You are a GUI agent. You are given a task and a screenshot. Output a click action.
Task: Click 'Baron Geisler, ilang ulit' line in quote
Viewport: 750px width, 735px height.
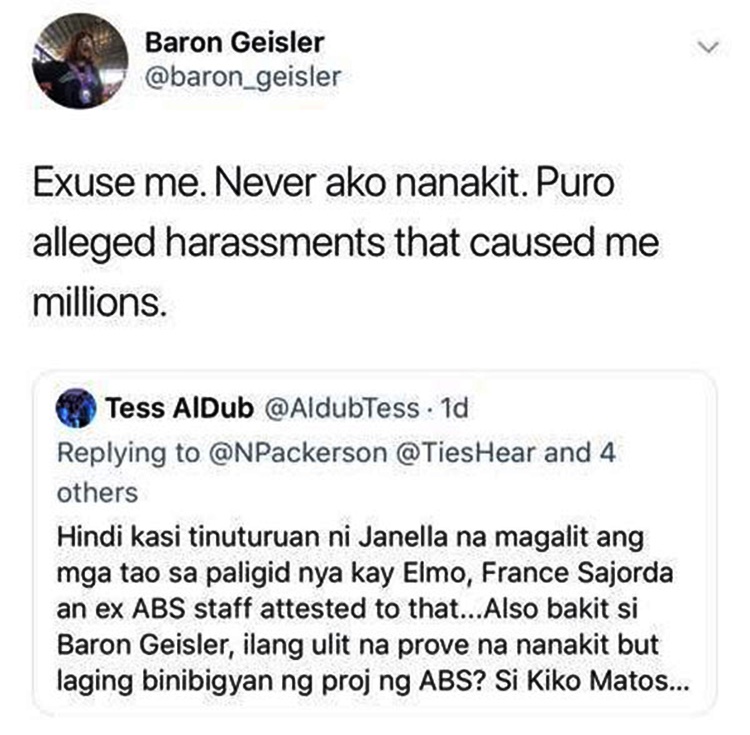pyautogui.click(x=358, y=645)
